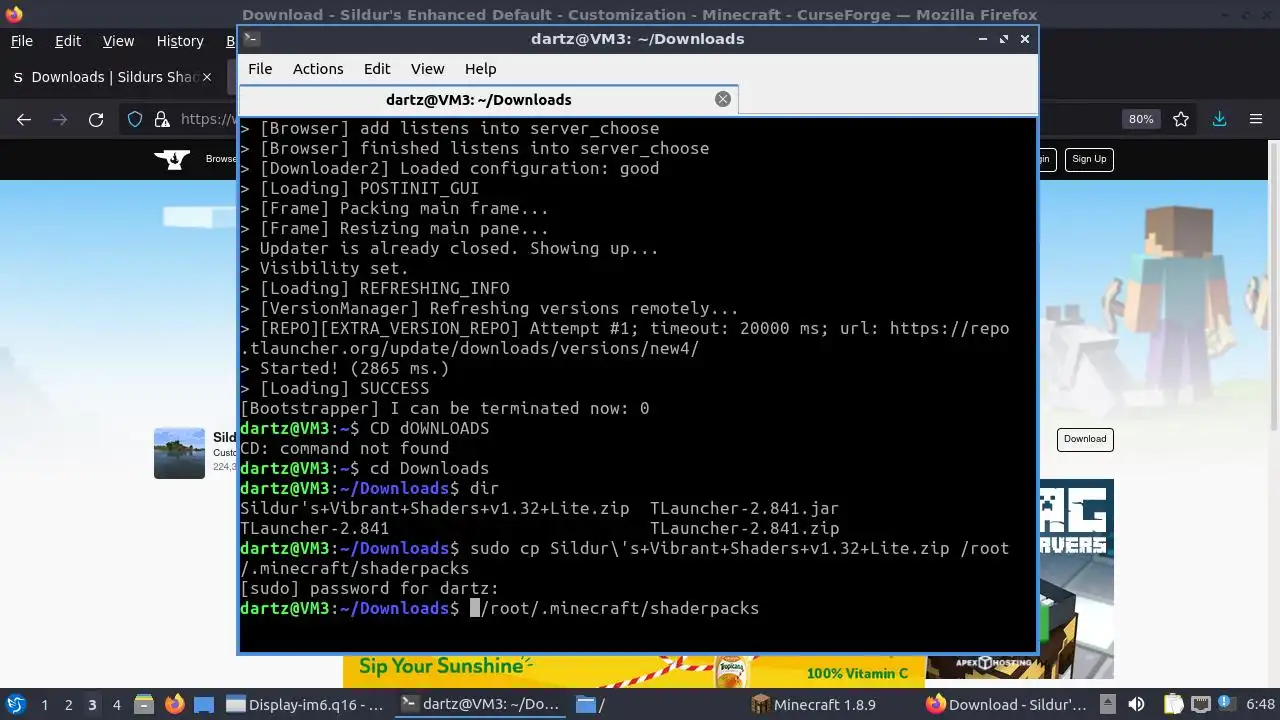Screen dimensions: 1280x720
Task: Click the Sign Up button on CurseForge
Action: 1089,159
